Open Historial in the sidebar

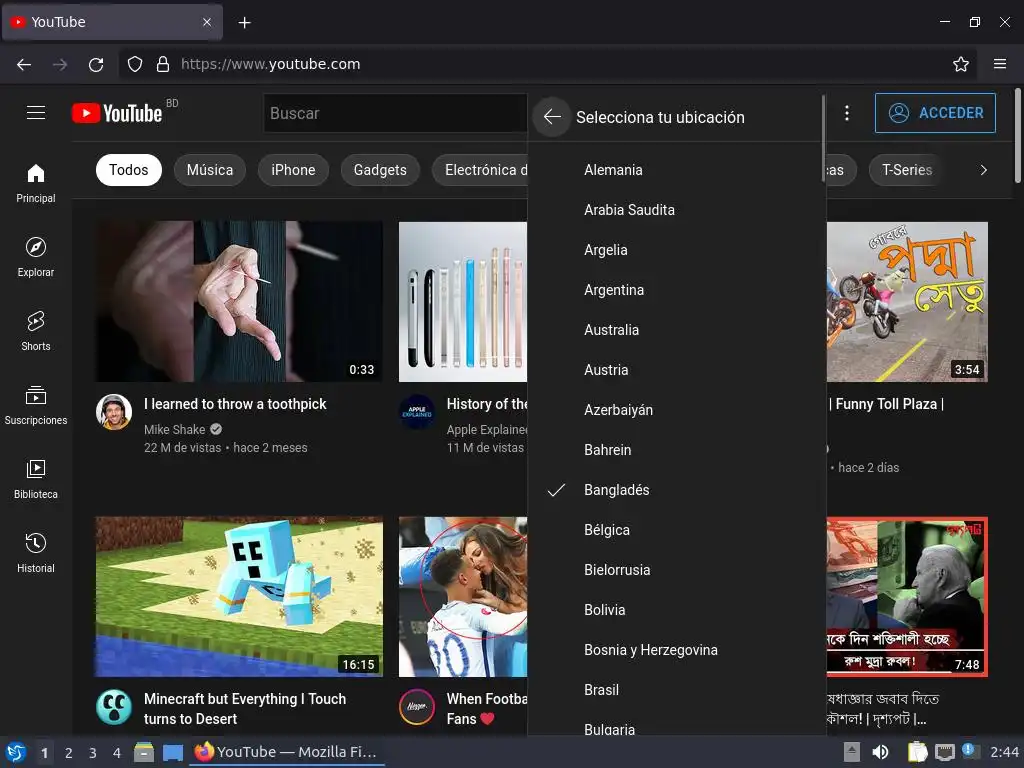36,553
